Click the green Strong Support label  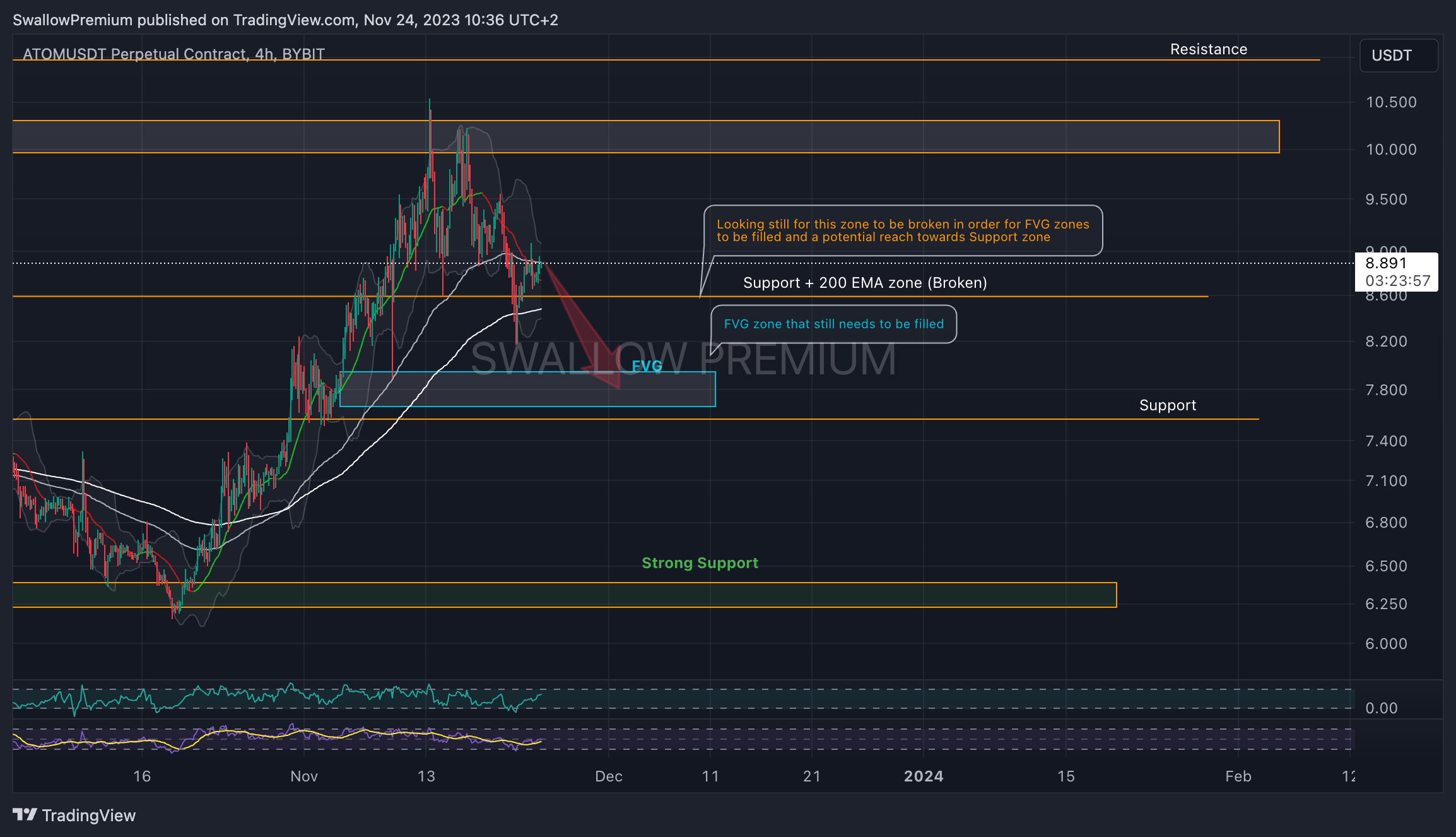click(700, 563)
